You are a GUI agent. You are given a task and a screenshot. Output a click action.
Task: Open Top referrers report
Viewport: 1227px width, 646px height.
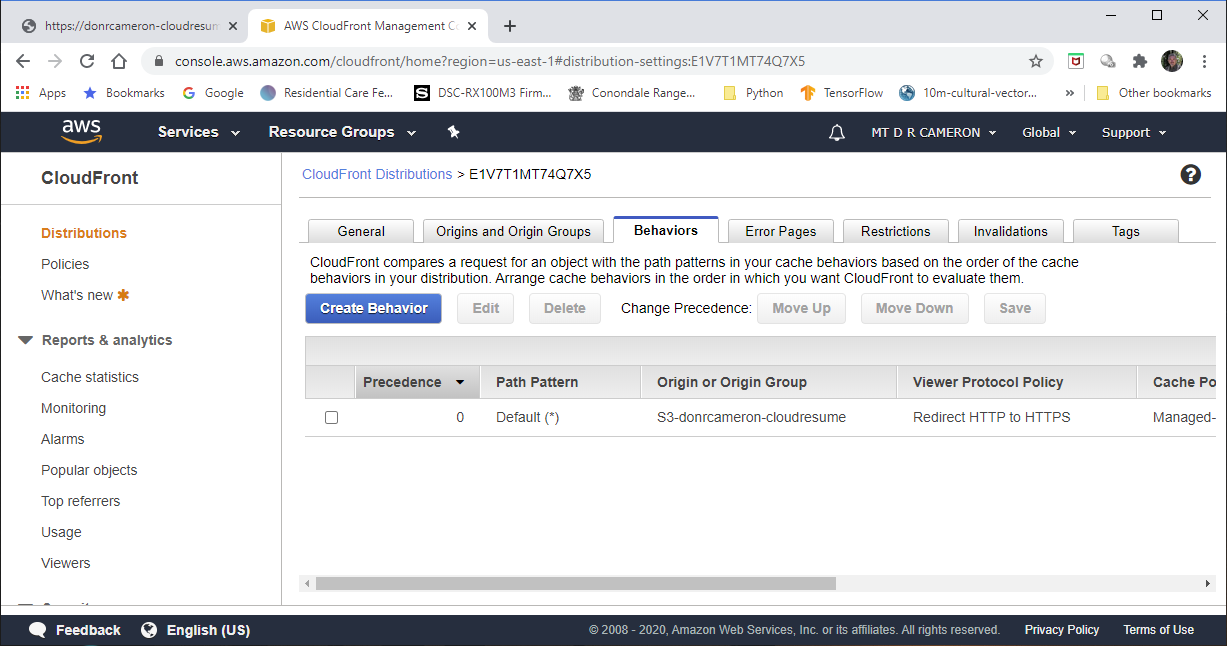click(80, 501)
